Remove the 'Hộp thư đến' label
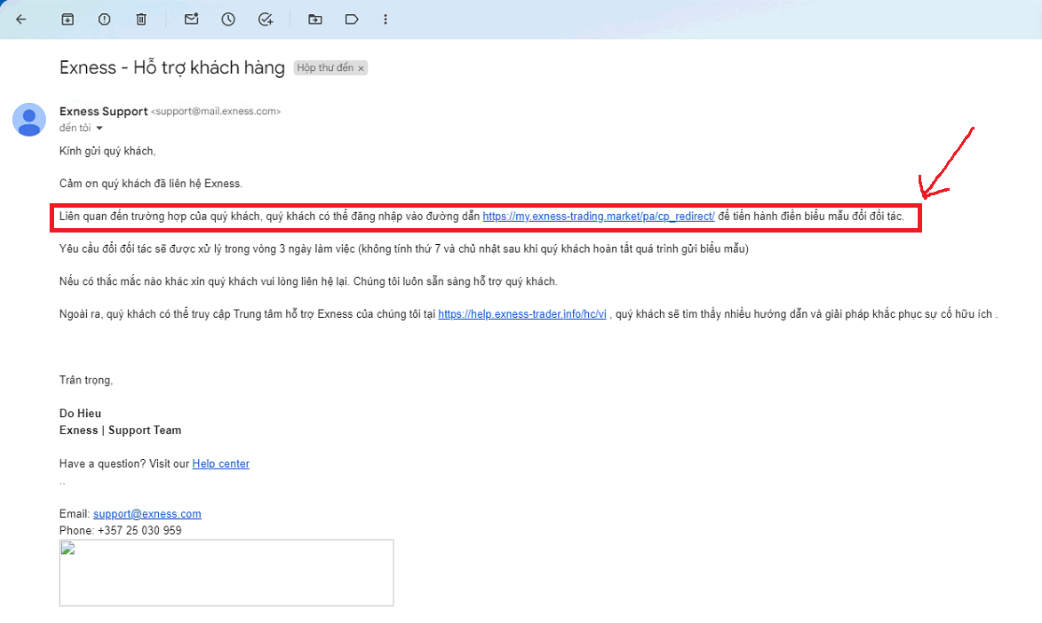This screenshot has width=1042, height=623. click(361, 68)
